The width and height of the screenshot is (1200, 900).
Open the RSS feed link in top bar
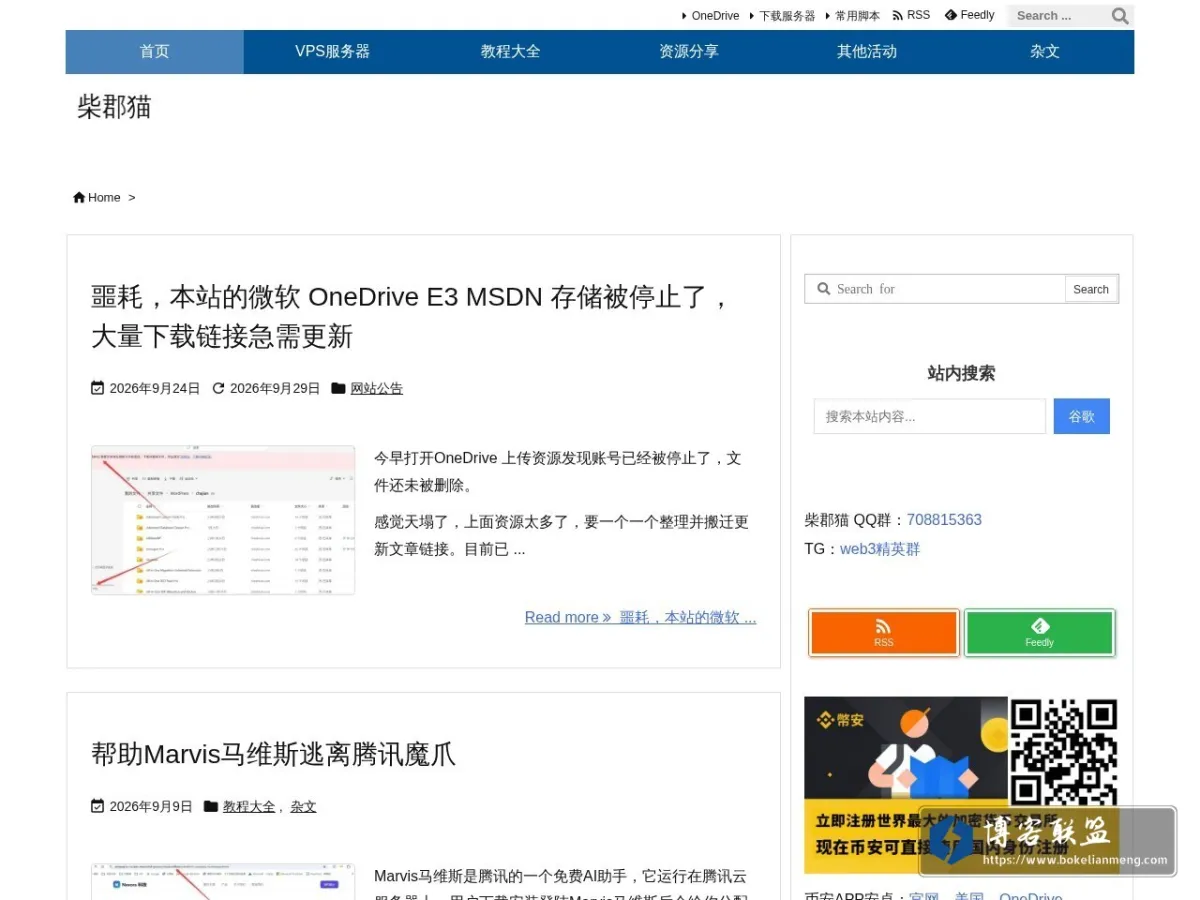pyautogui.click(x=911, y=15)
